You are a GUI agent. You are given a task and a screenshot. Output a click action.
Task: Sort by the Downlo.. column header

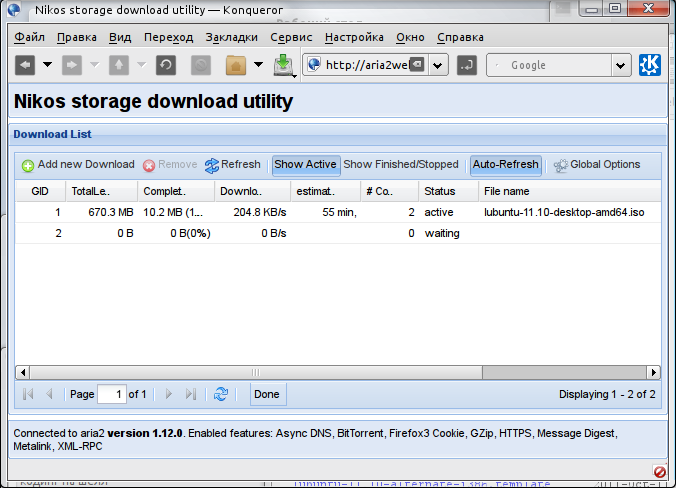coord(253,191)
